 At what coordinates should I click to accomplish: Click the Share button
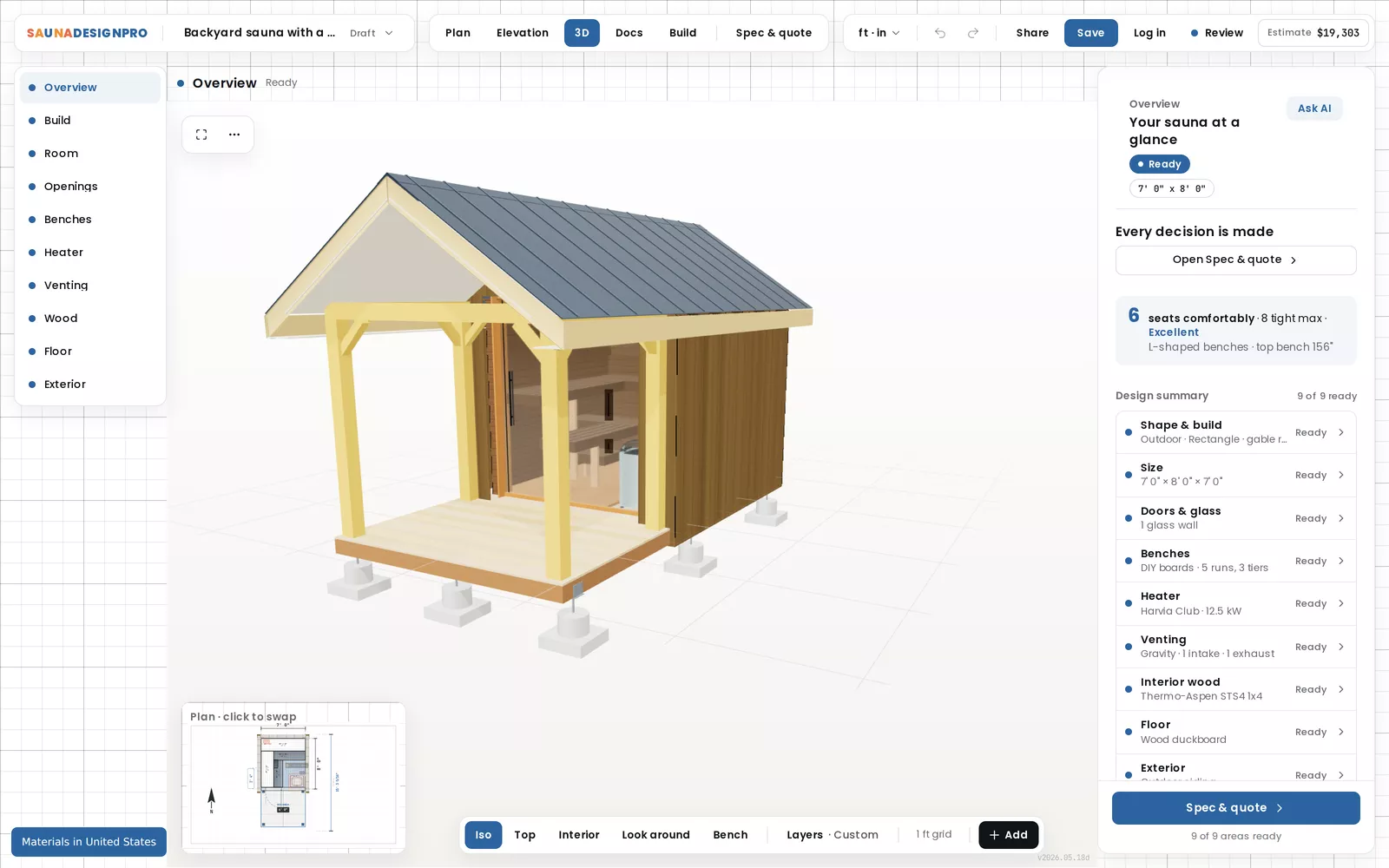click(x=1032, y=33)
